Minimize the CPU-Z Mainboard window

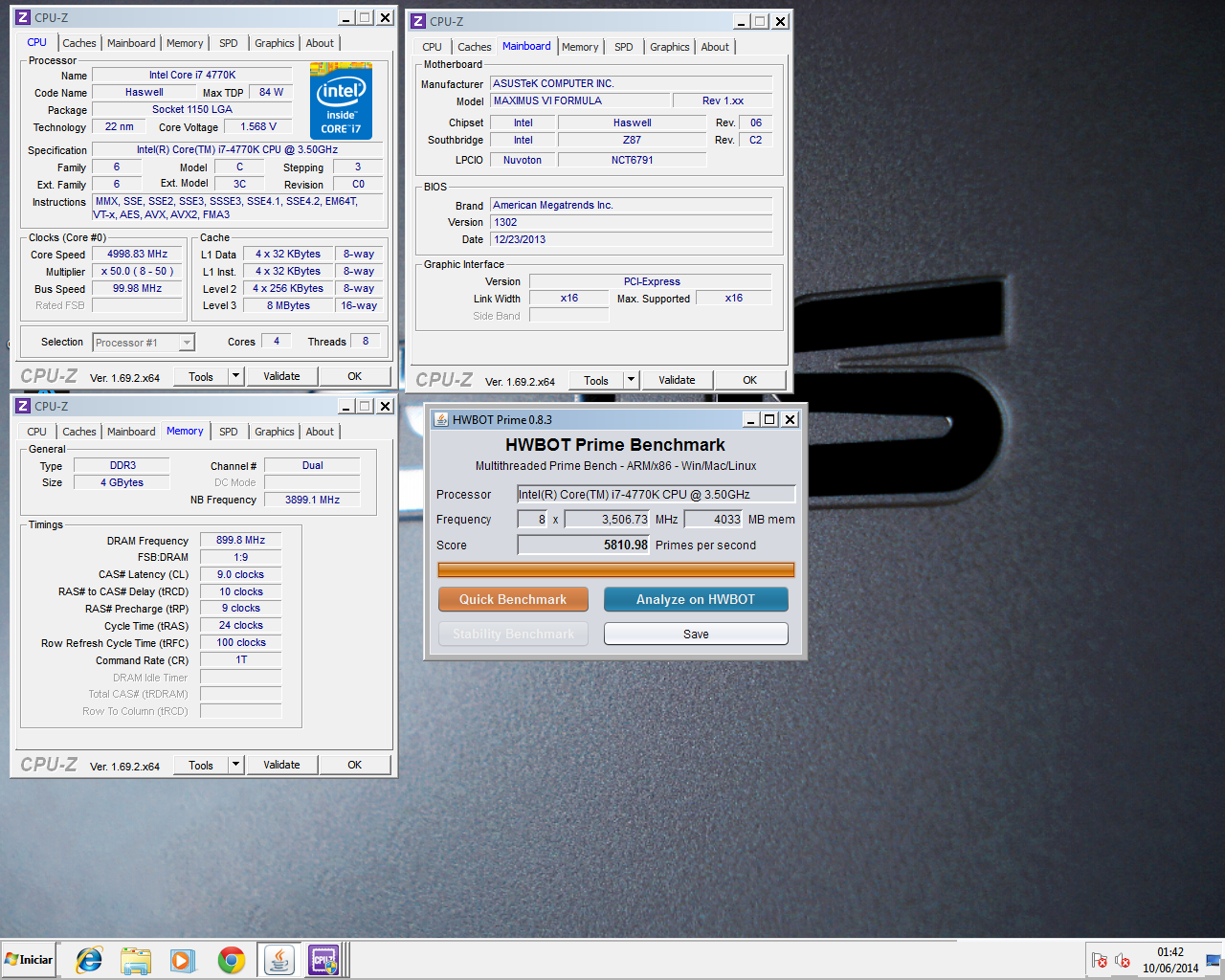tap(742, 21)
